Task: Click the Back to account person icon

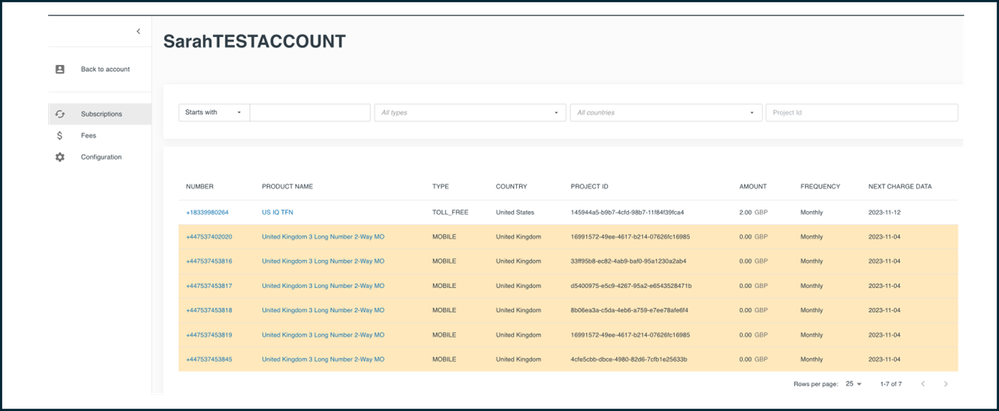Action: coord(60,69)
